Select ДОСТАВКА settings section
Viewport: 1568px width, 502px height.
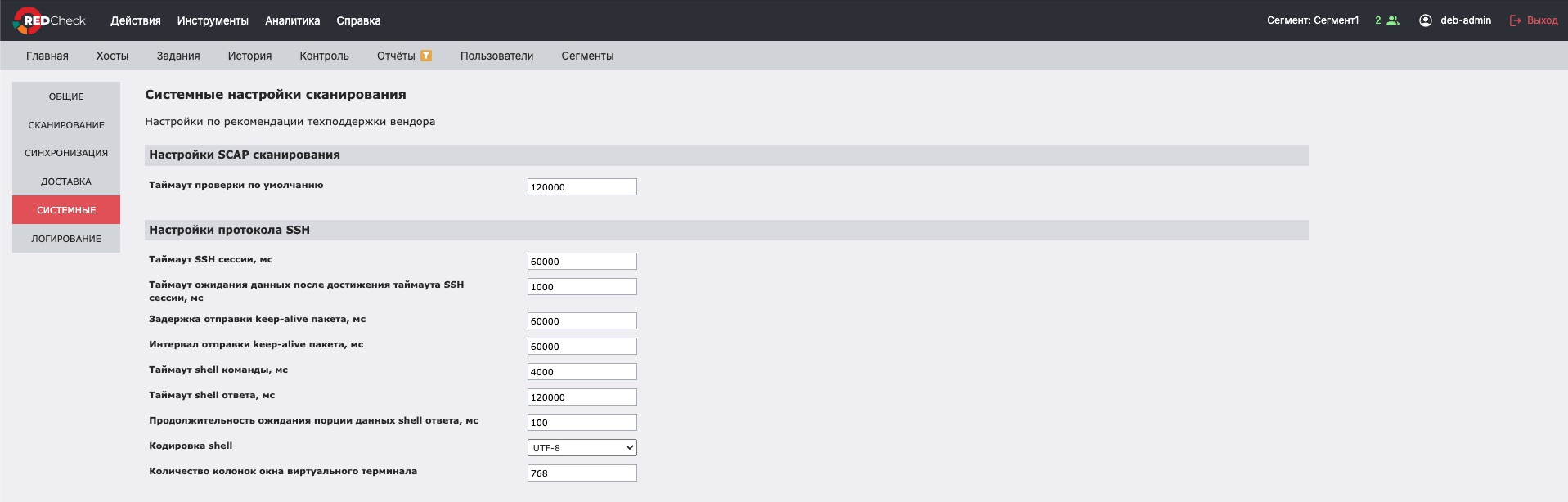click(66, 182)
